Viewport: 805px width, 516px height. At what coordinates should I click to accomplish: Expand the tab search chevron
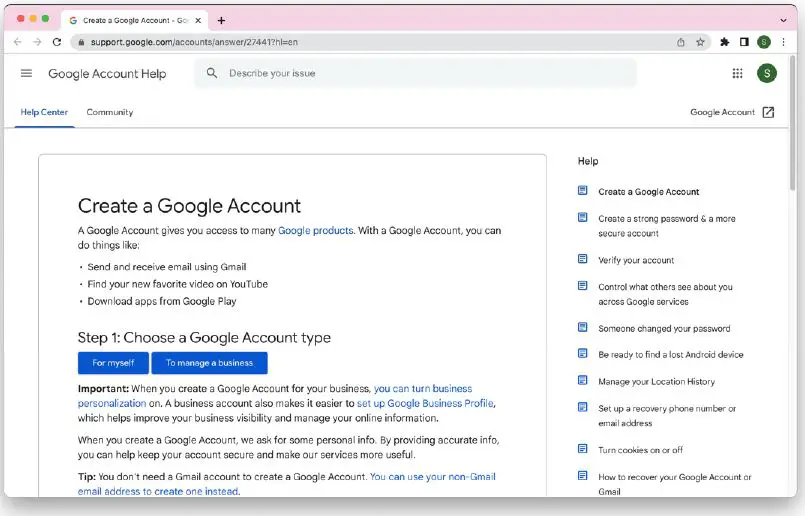(783, 20)
